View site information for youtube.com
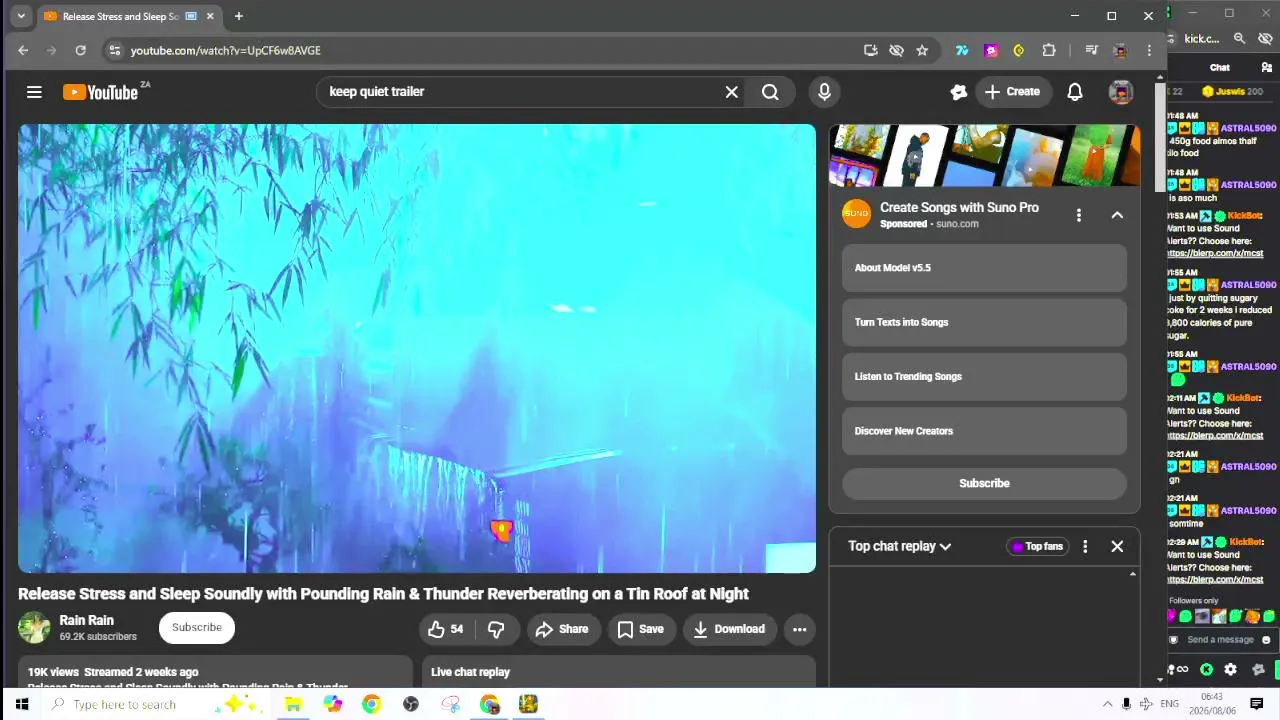This screenshot has width=1280, height=720. pos(114,50)
